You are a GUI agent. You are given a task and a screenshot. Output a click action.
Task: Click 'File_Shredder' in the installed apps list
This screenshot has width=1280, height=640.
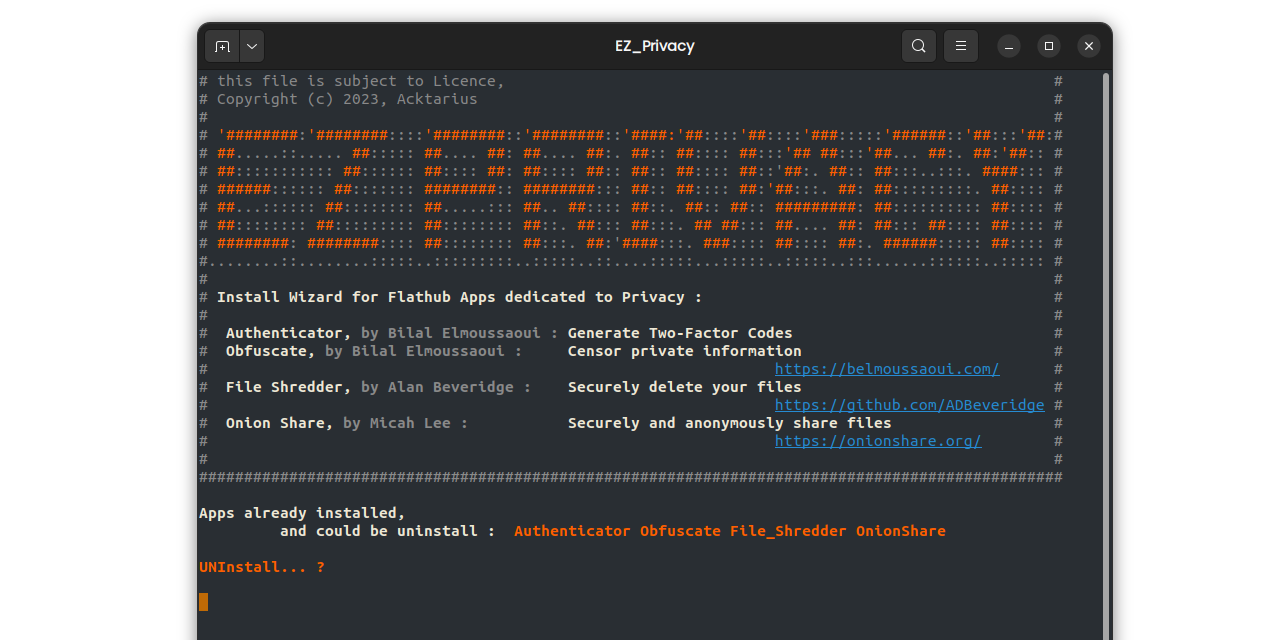coord(788,531)
